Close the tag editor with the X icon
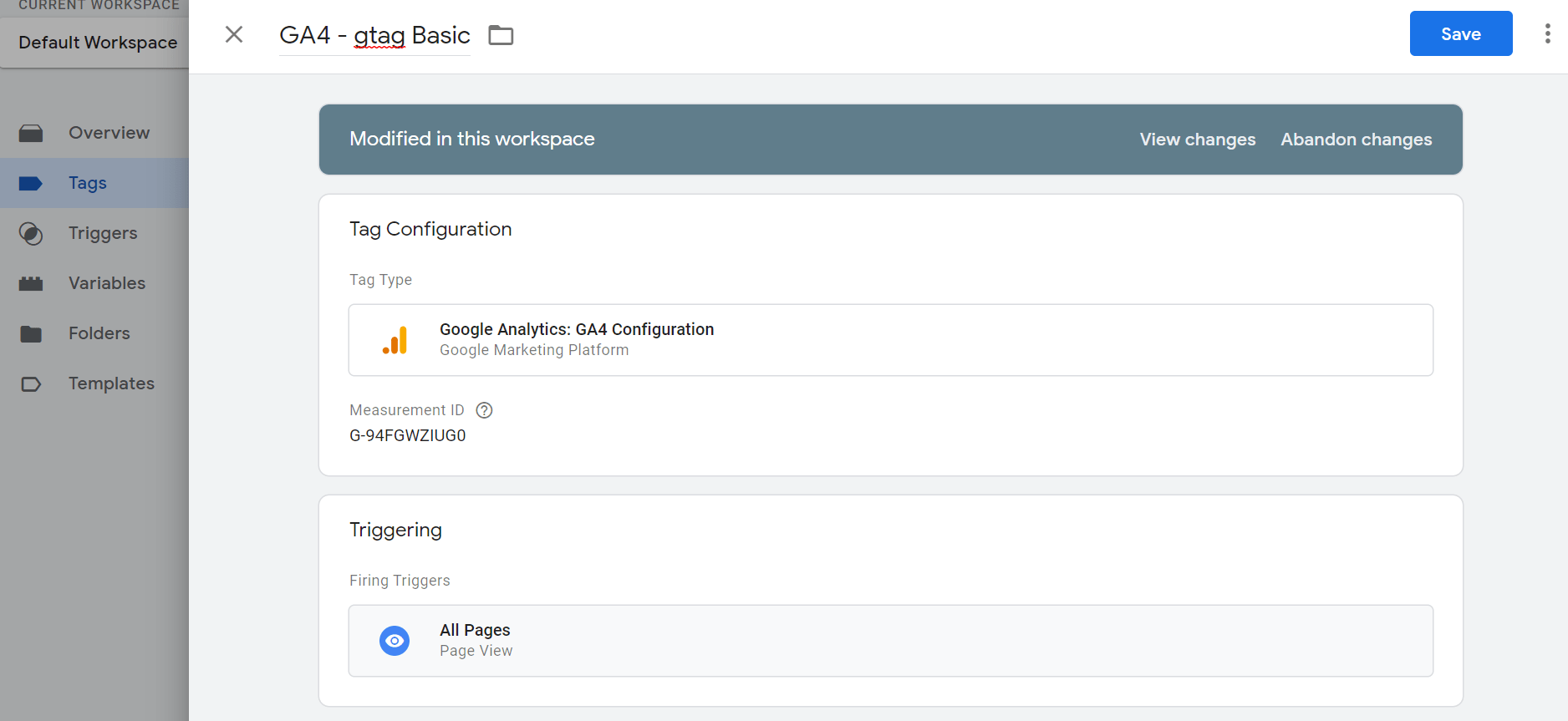Viewport: 1568px width, 721px height. point(234,34)
